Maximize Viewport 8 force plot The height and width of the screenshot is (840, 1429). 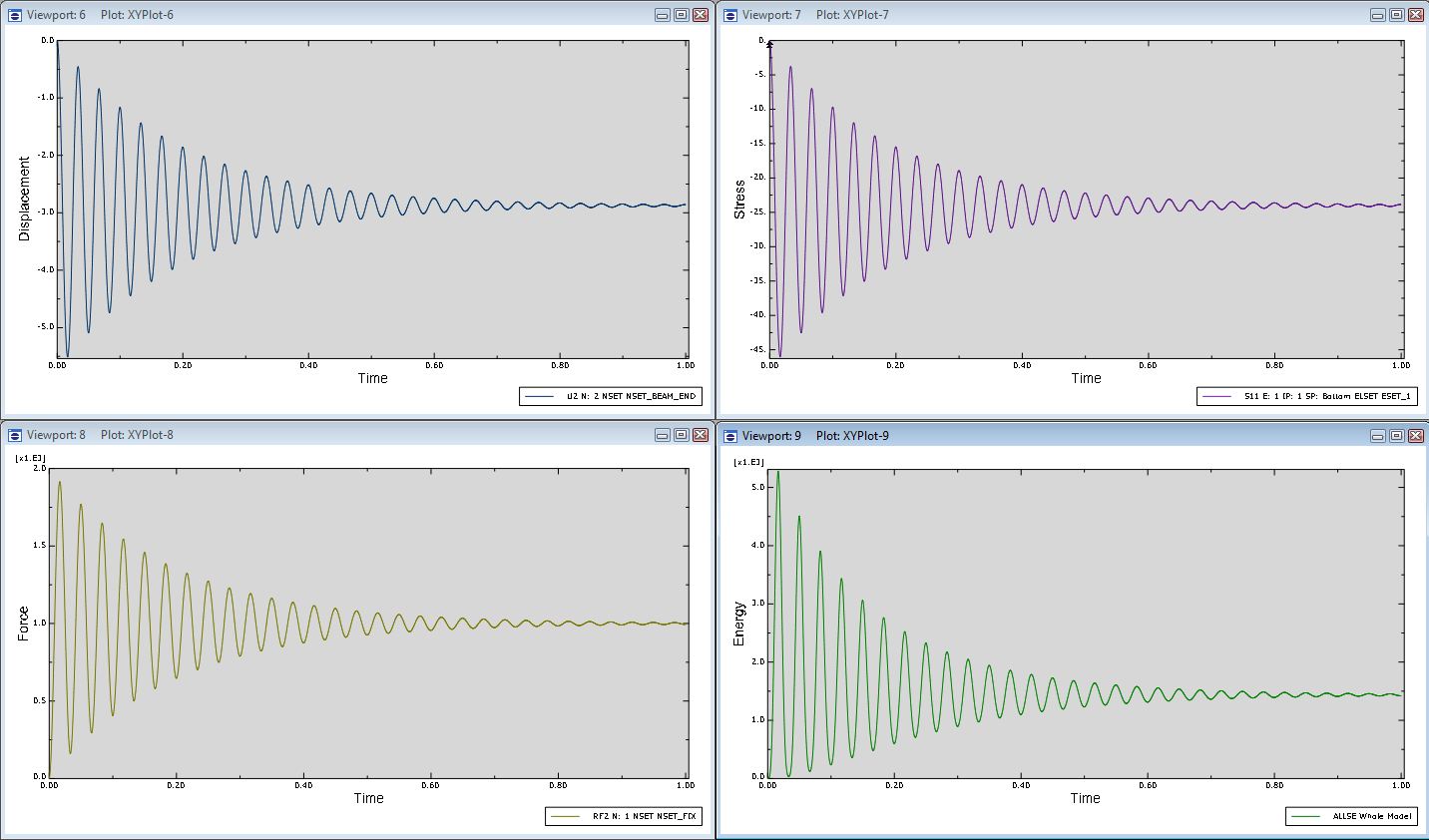pyautogui.click(x=681, y=435)
